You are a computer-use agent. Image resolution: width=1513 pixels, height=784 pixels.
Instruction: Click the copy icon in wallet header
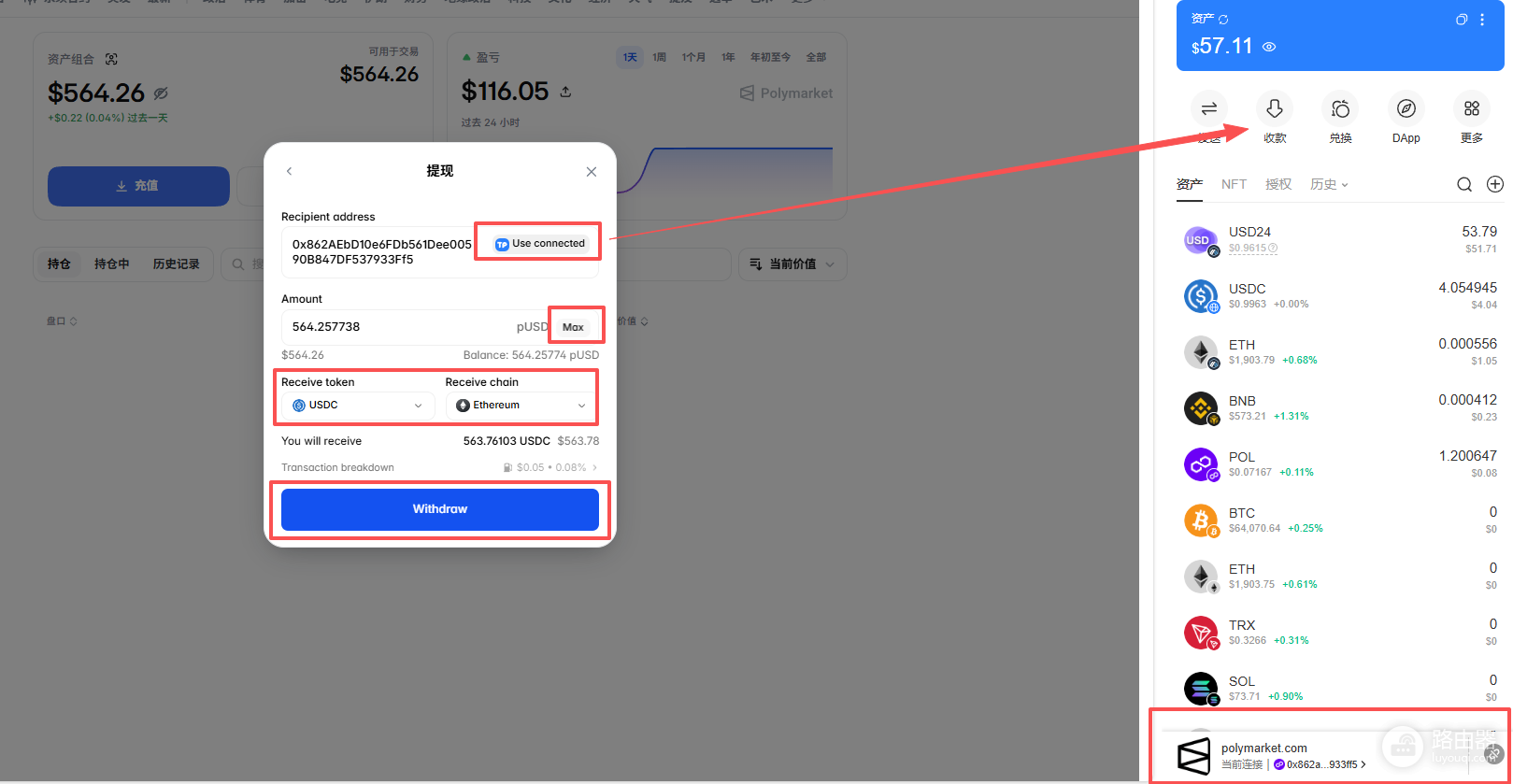point(1462,20)
